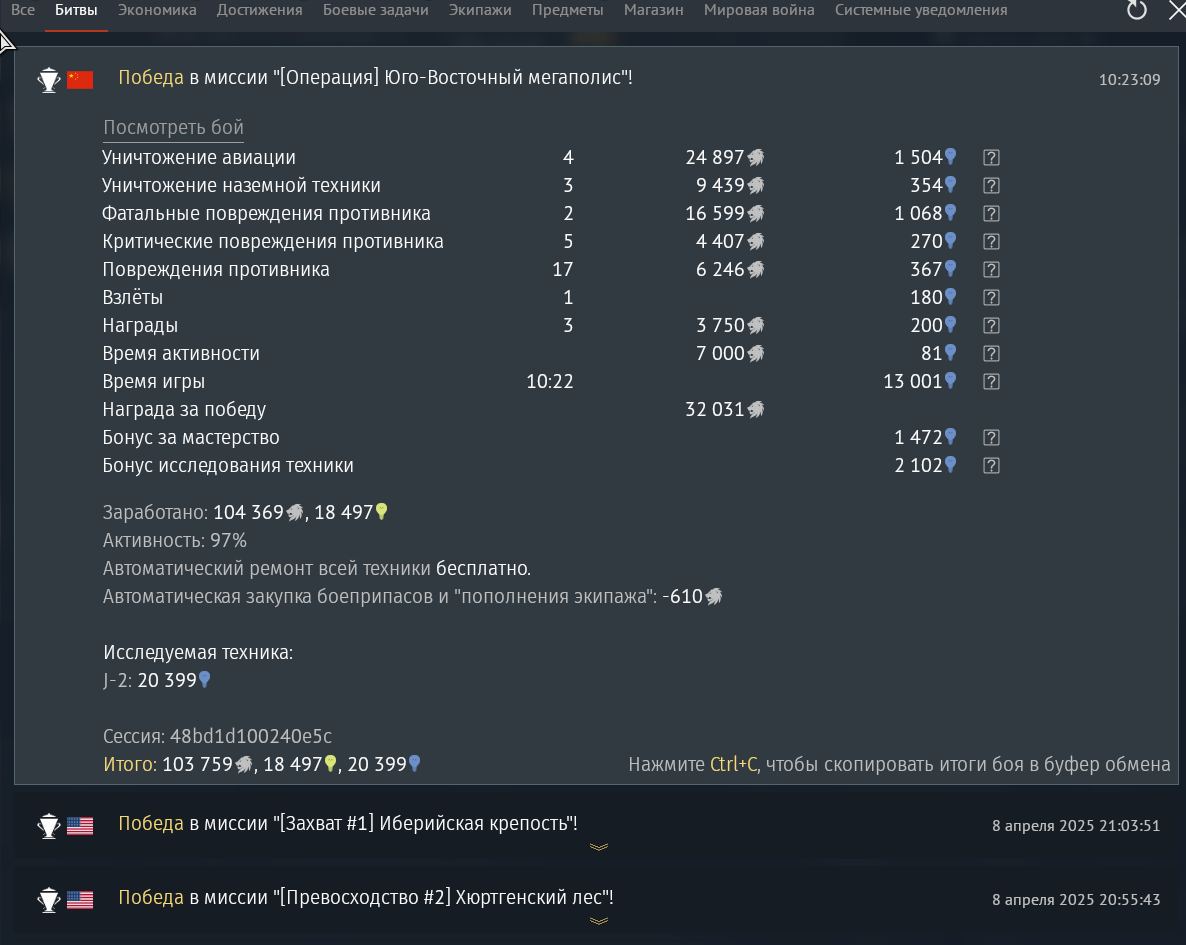
Task: Click the Время игры 10:22 value
Action: coord(549,381)
